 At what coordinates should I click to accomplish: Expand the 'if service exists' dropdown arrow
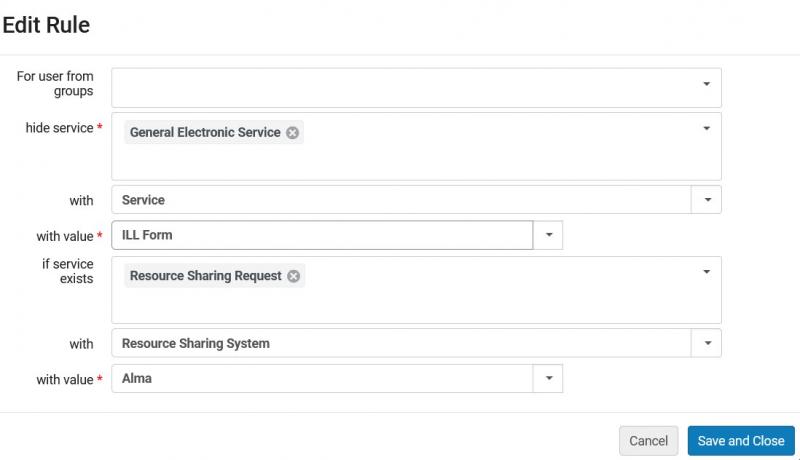click(707, 271)
